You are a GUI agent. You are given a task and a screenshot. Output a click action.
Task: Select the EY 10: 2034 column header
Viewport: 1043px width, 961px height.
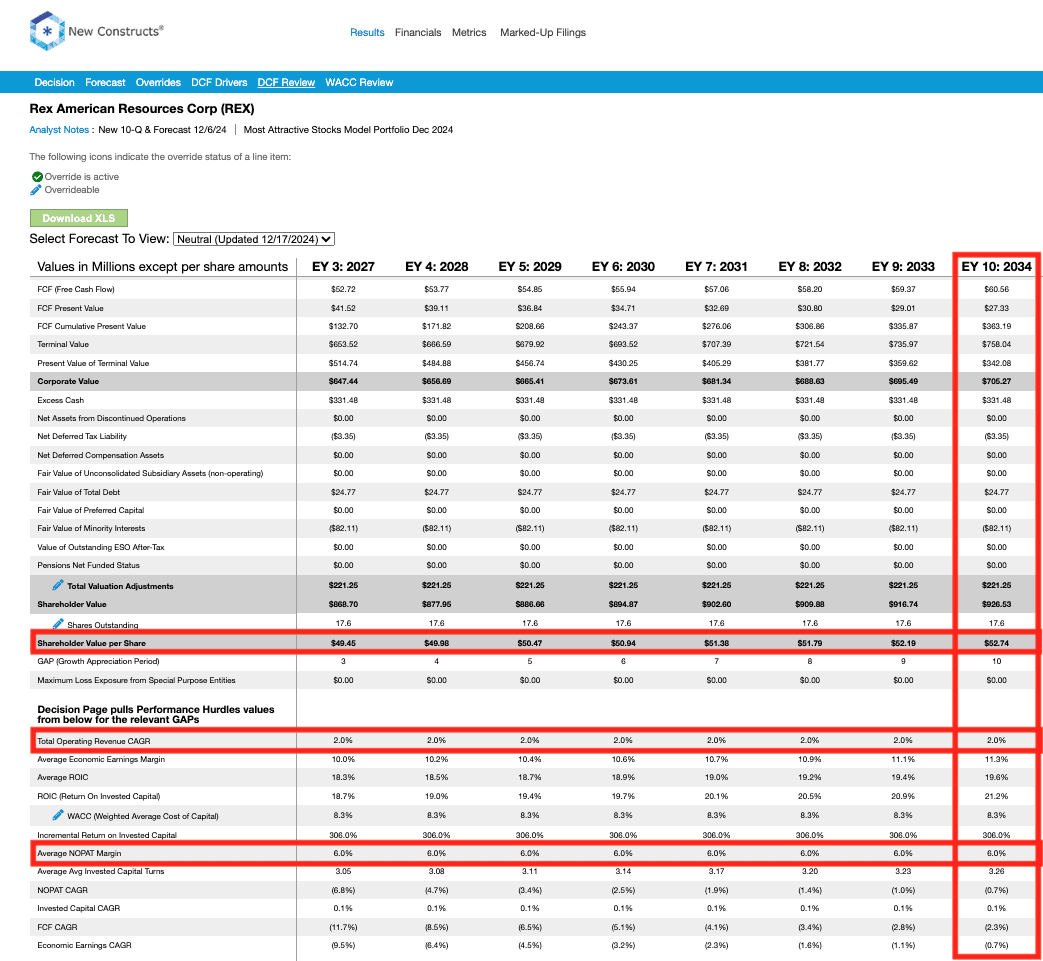[x=996, y=267]
